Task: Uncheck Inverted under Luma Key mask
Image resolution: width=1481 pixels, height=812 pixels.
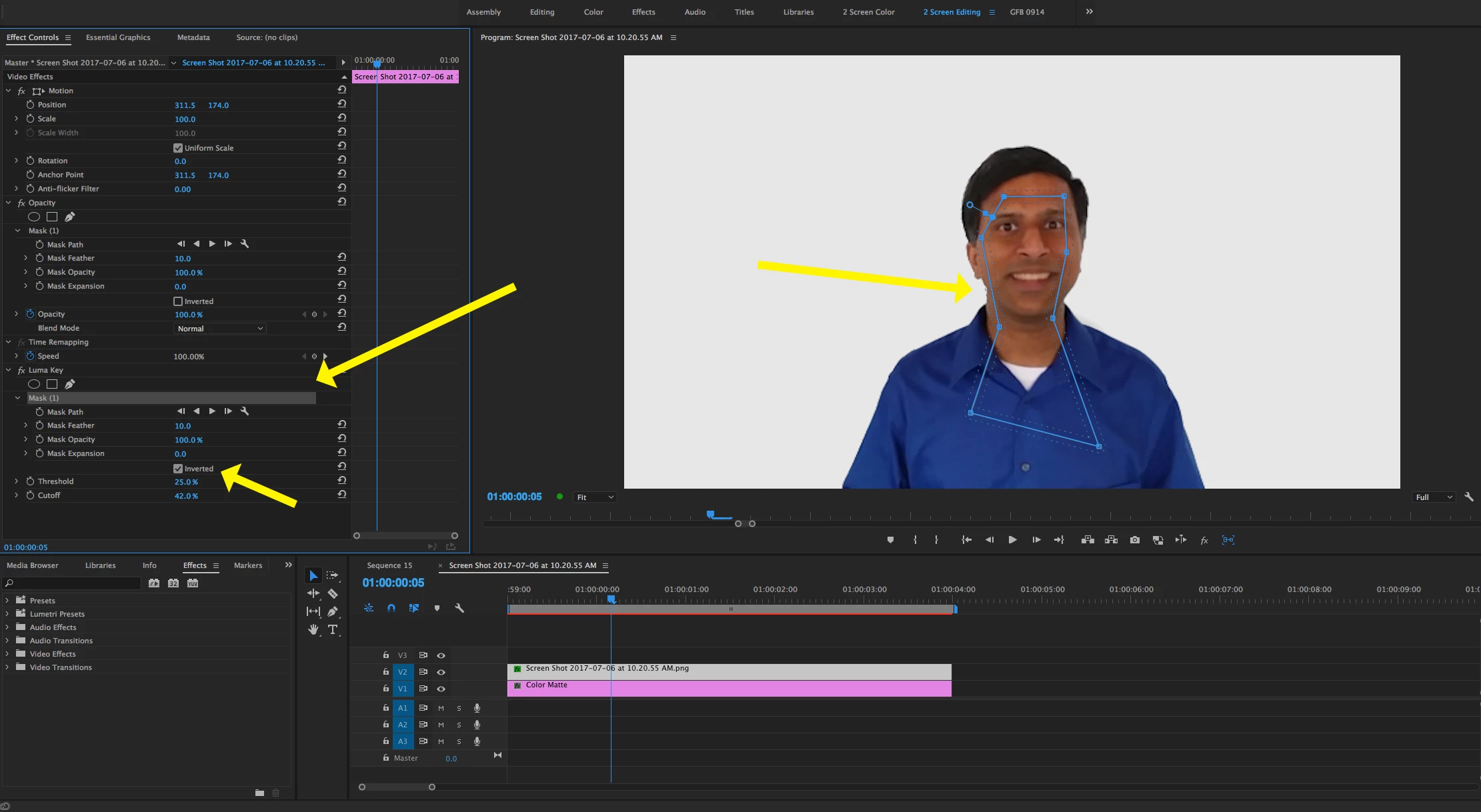Action: pyautogui.click(x=178, y=469)
